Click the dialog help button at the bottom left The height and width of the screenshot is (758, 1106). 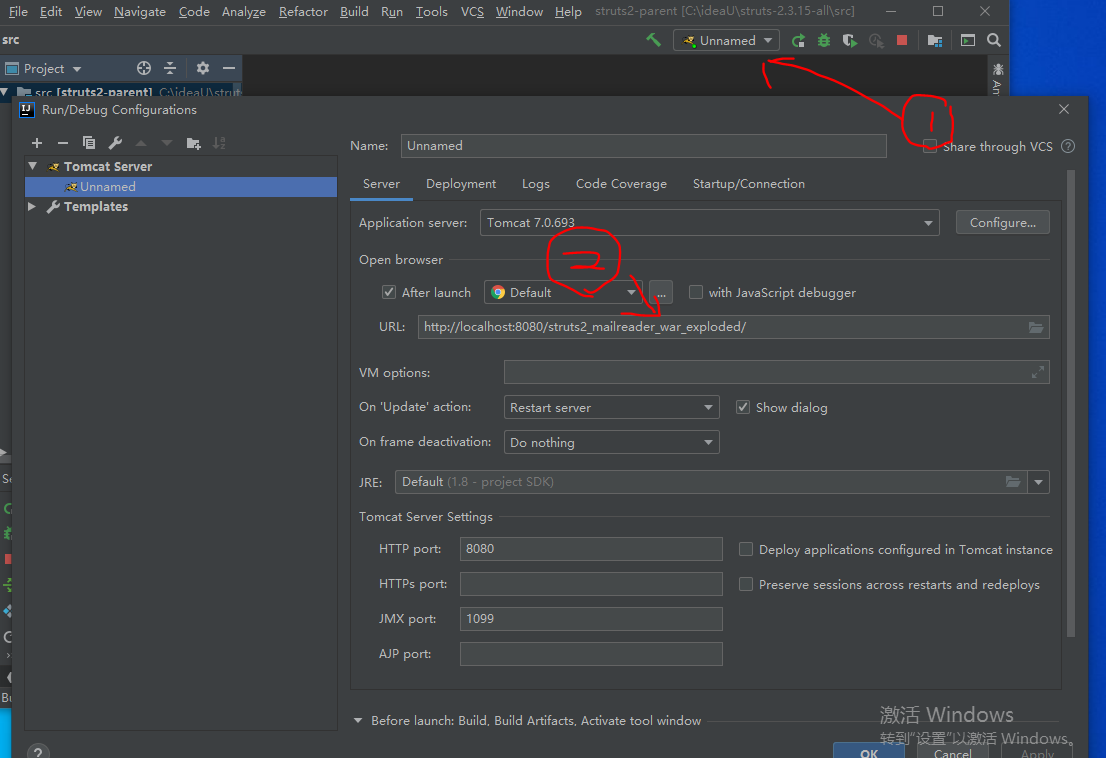point(38,752)
